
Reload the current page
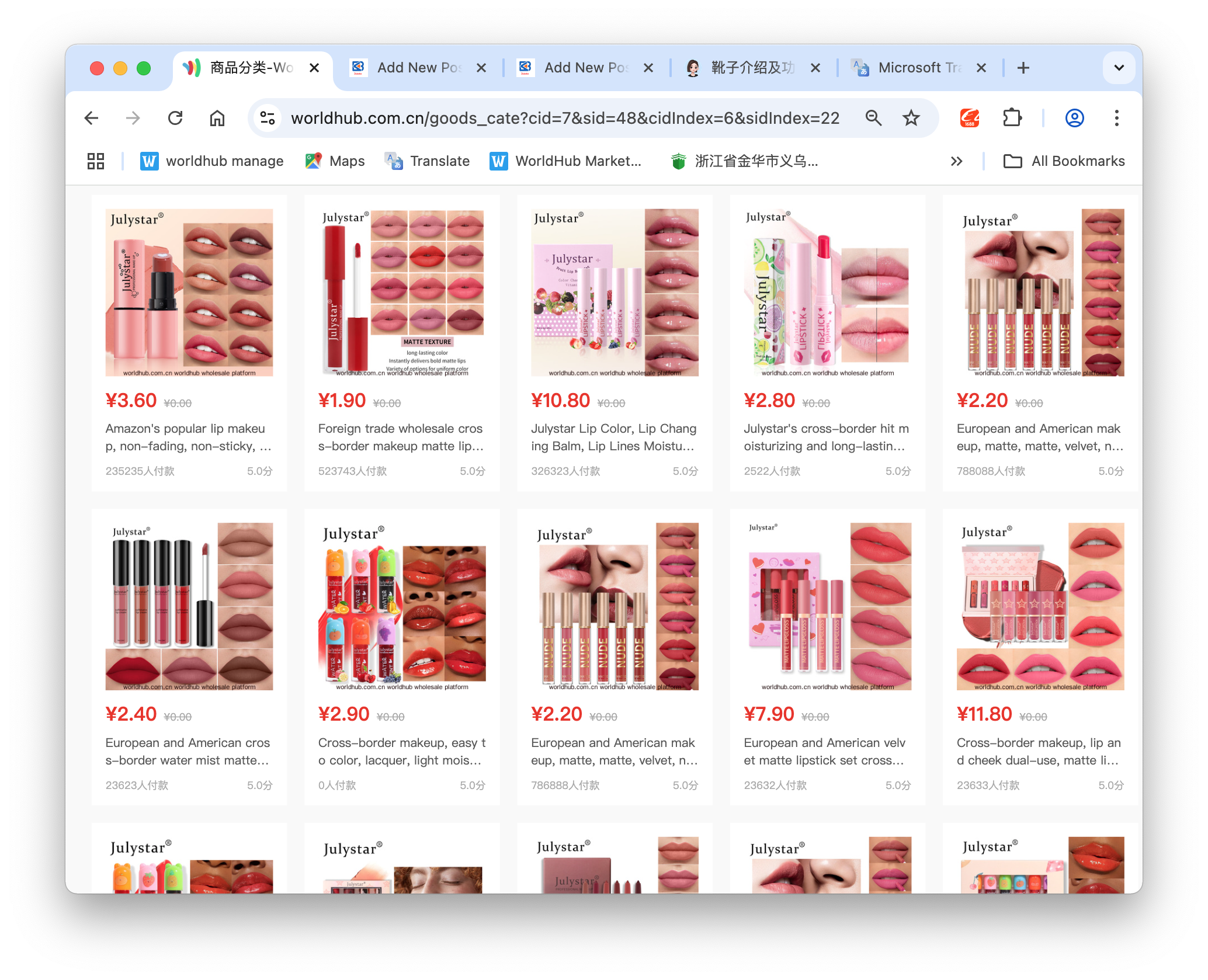pyautogui.click(x=175, y=119)
